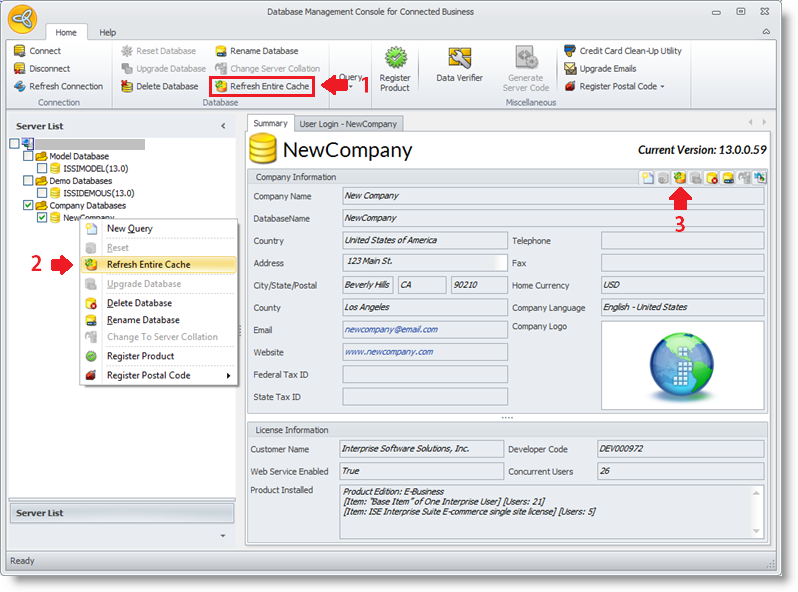Click the refresh cache icon in Company Information toolbar
Screen dimensions: 798x592
pyautogui.click(x=679, y=178)
